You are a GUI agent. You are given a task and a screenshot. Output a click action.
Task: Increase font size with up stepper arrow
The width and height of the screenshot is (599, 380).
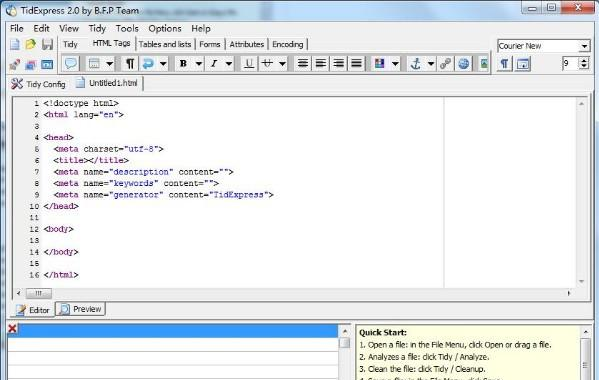[x=584, y=60]
